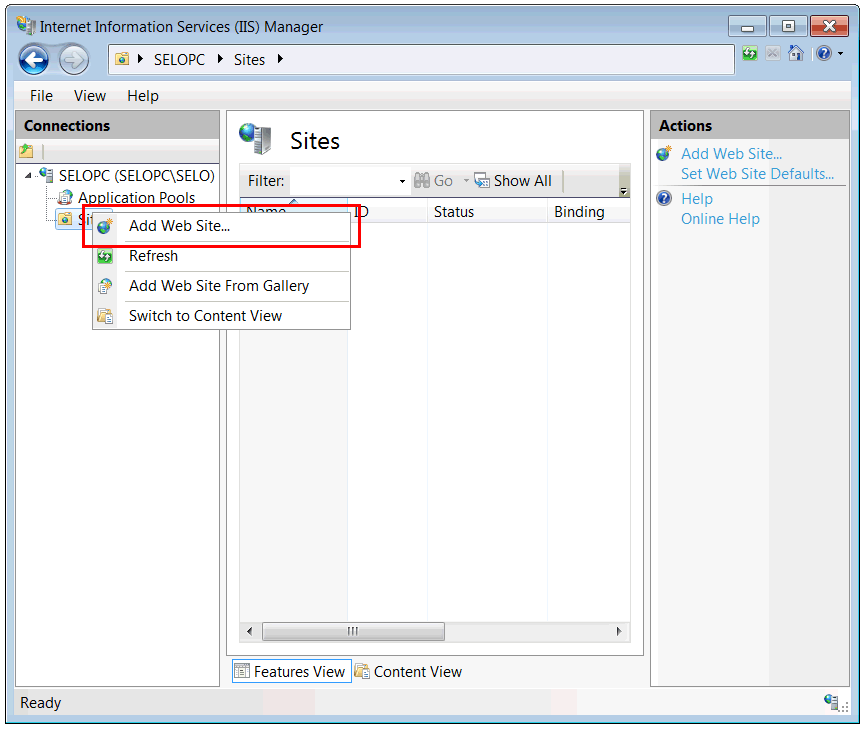
Task: Click the Stop icon in address bar
Action: [773, 54]
